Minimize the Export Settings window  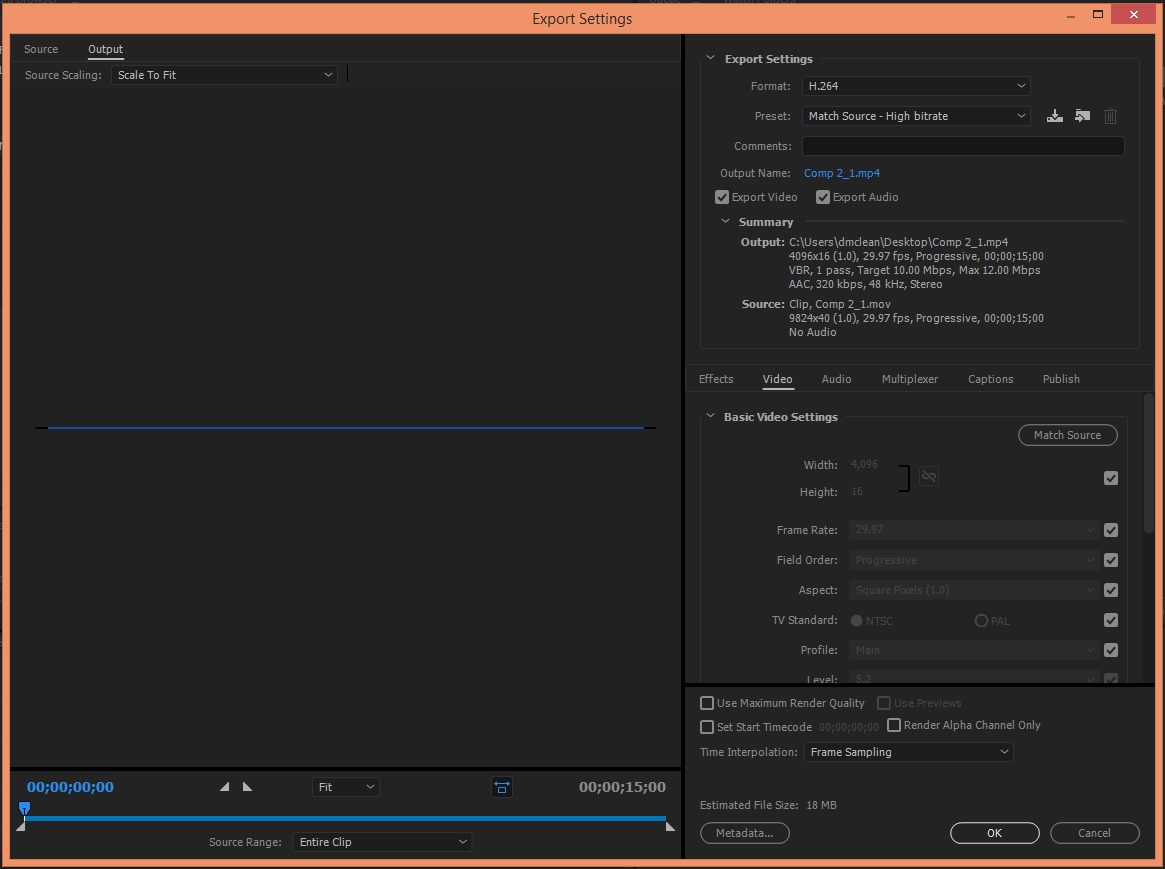tap(1071, 15)
